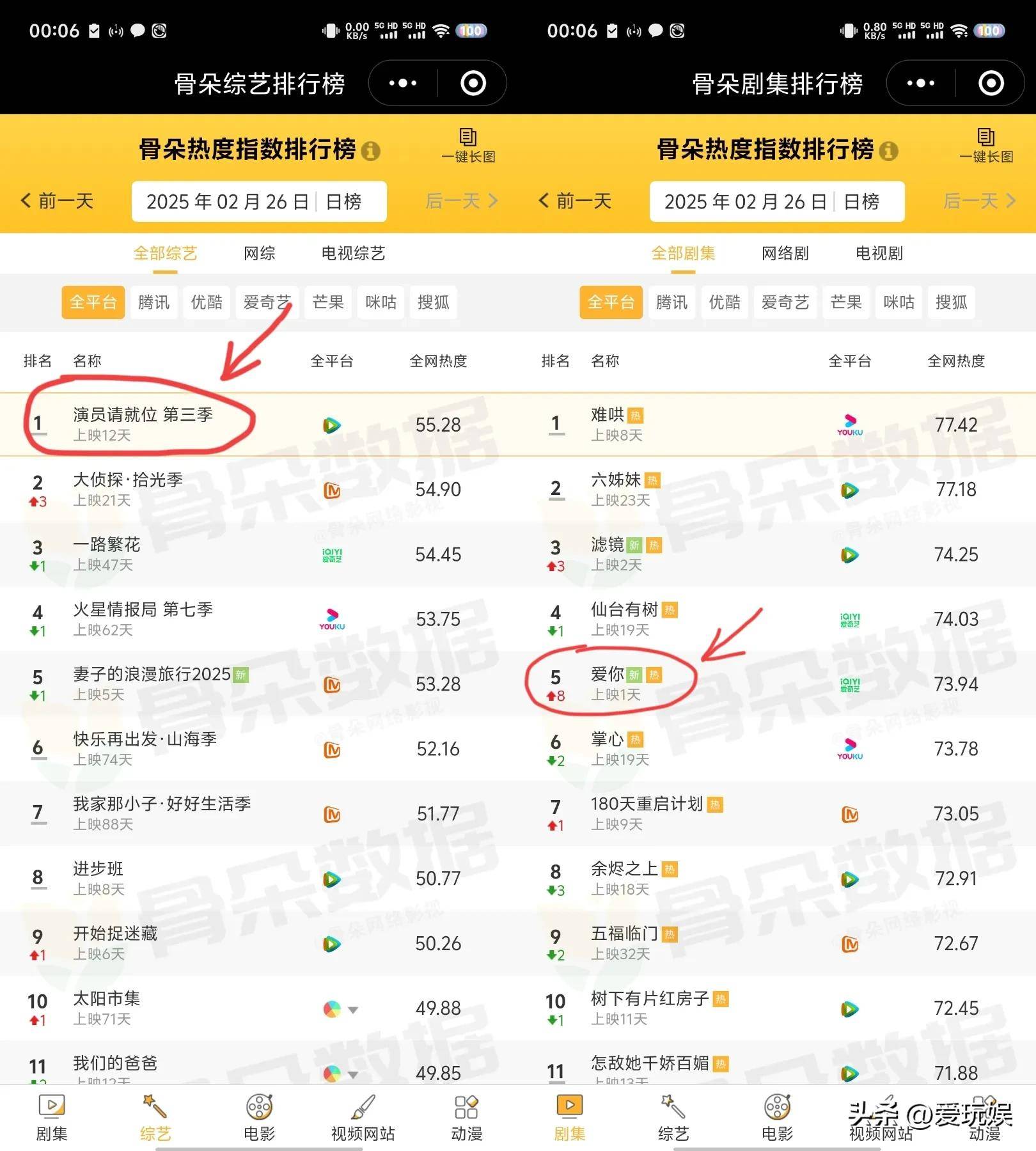Tap the multi-platform pie icon in 太阳市集 row
The image size is (1036, 1151).
click(x=332, y=1009)
